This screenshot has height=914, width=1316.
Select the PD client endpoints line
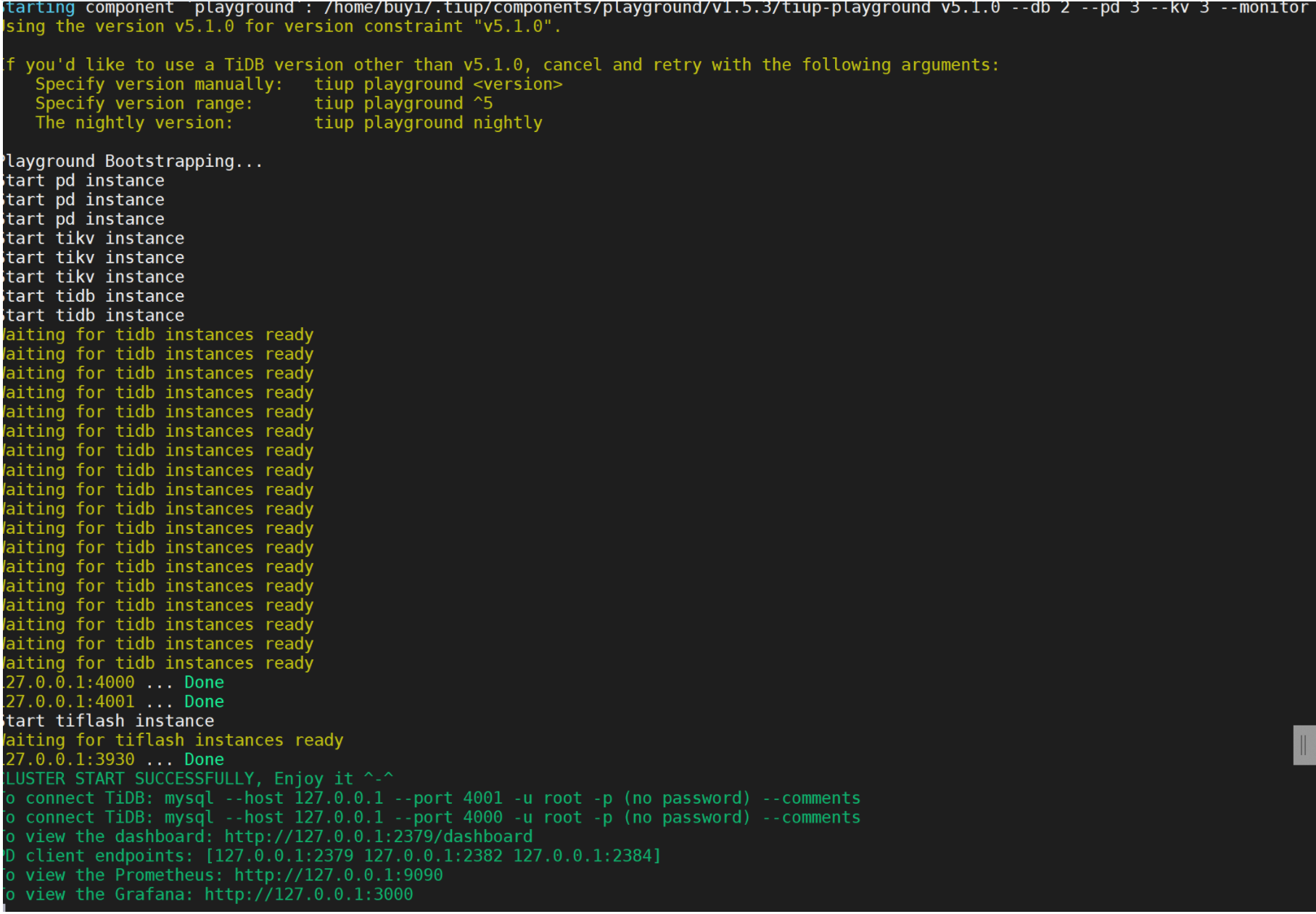pos(326,855)
